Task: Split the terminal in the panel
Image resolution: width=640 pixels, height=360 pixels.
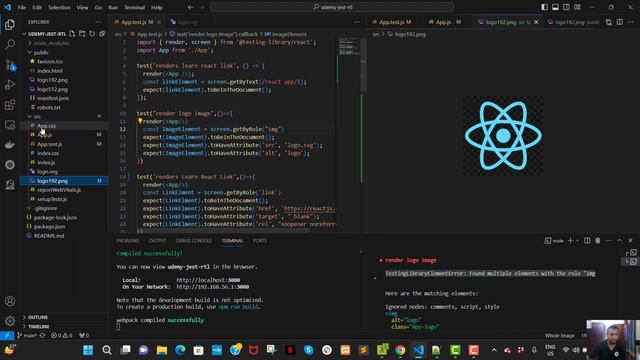Action: [x=587, y=240]
